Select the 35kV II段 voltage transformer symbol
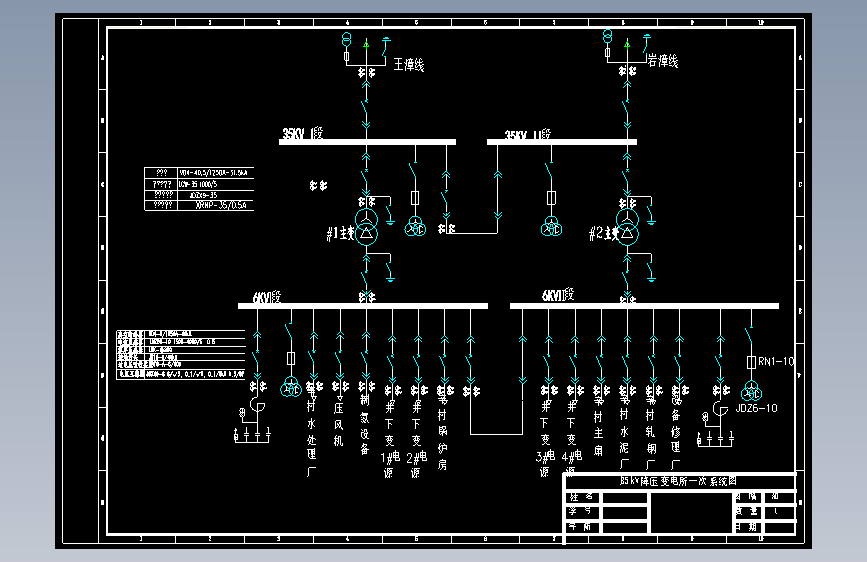 point(551,227)
